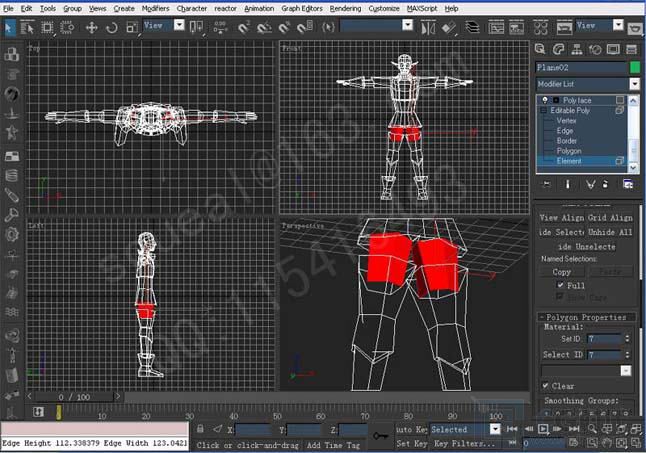The width and height of the screenshot is (646, 453).
Task: Collapse the Polygon Properties rollout
Action: click(x=586, y=317)
